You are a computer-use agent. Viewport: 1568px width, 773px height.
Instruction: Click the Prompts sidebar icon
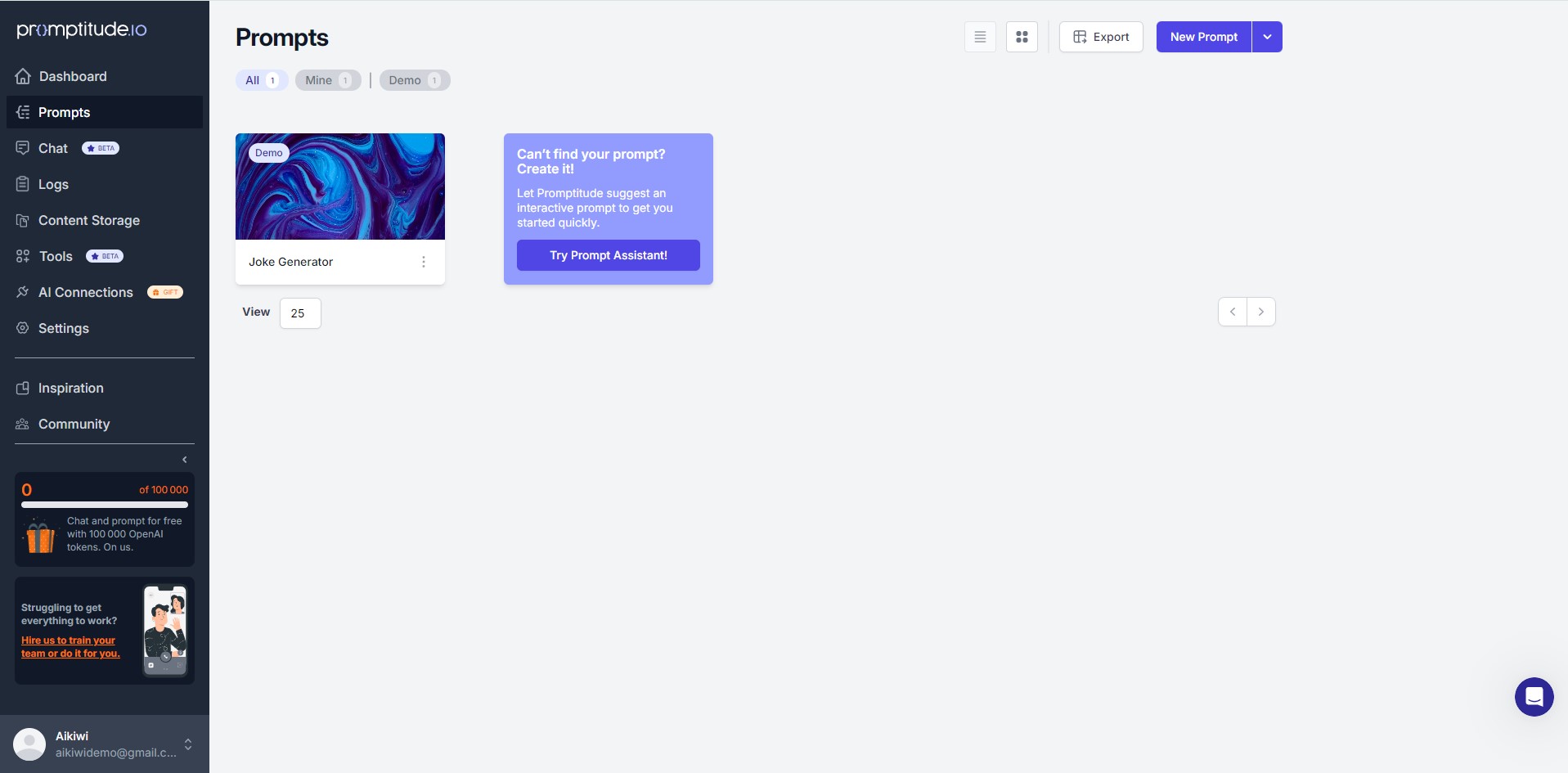(23, 112)
